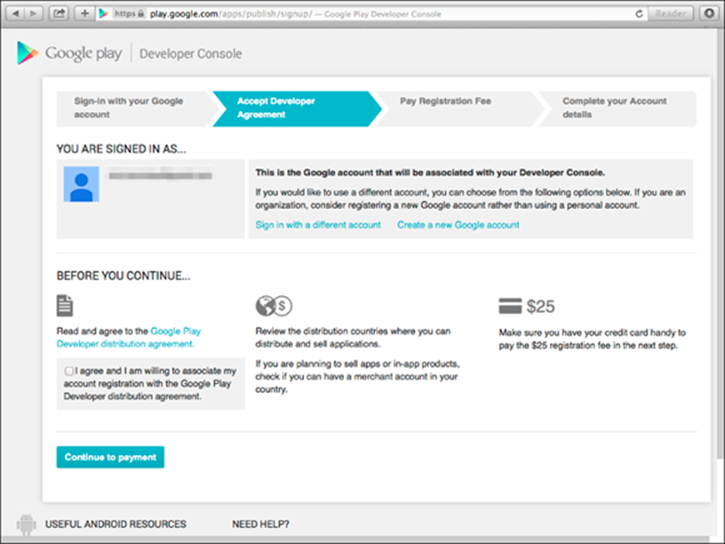
Task: Click the credit card icon beside $25
Action: (510, 306)
